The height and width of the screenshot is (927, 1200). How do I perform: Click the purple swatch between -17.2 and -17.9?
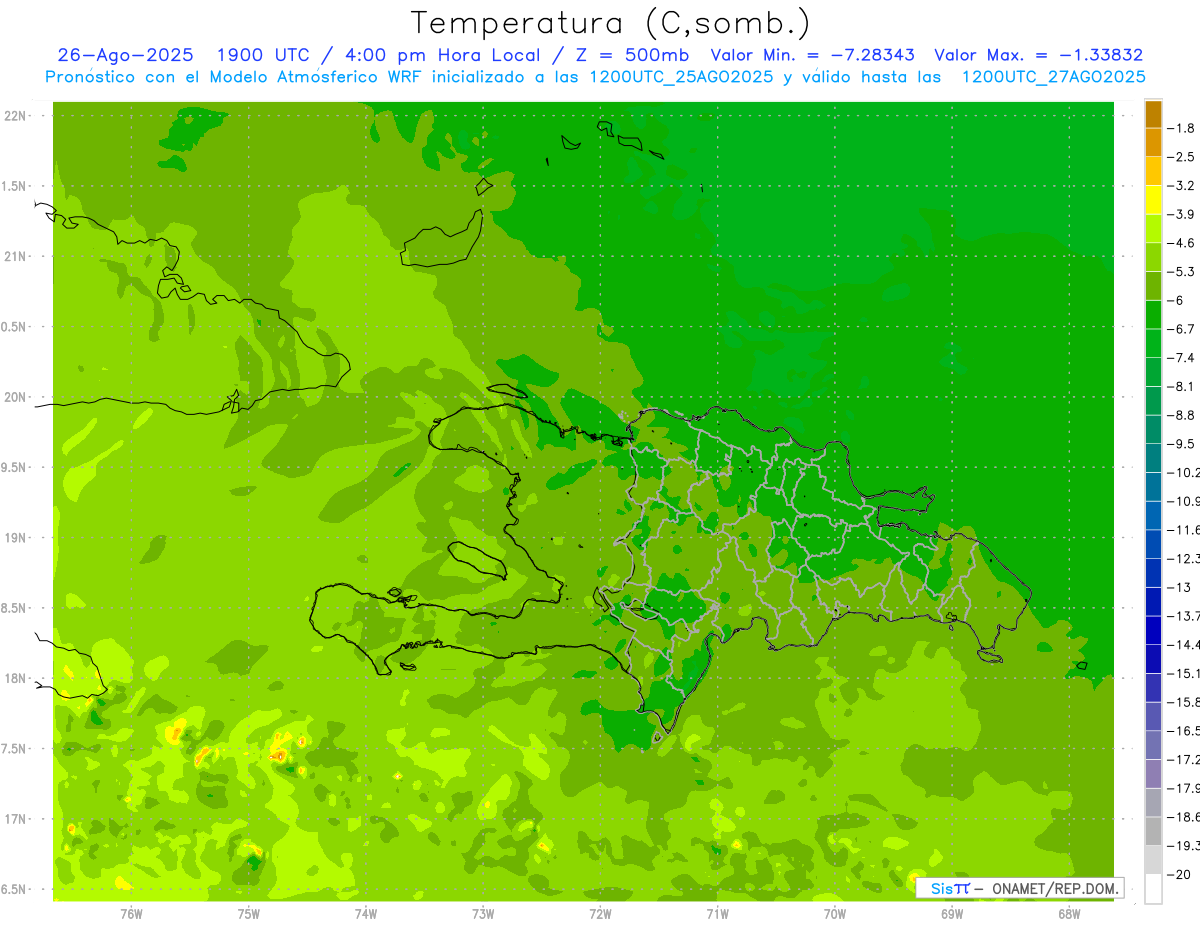click(1153, 773)
